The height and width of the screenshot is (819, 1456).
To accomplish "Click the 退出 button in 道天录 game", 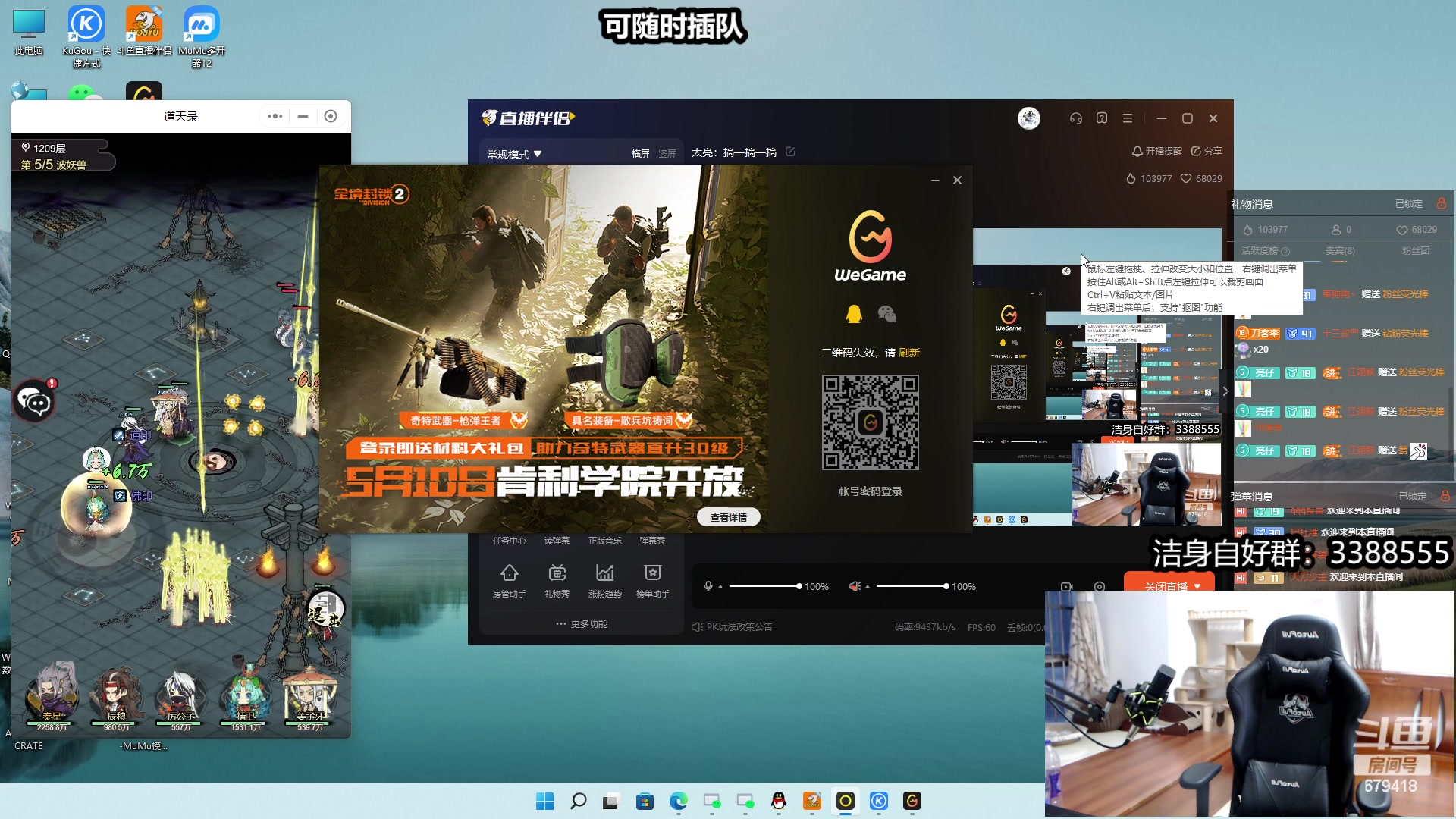I will pyautogui.click(x=325, y=610).
